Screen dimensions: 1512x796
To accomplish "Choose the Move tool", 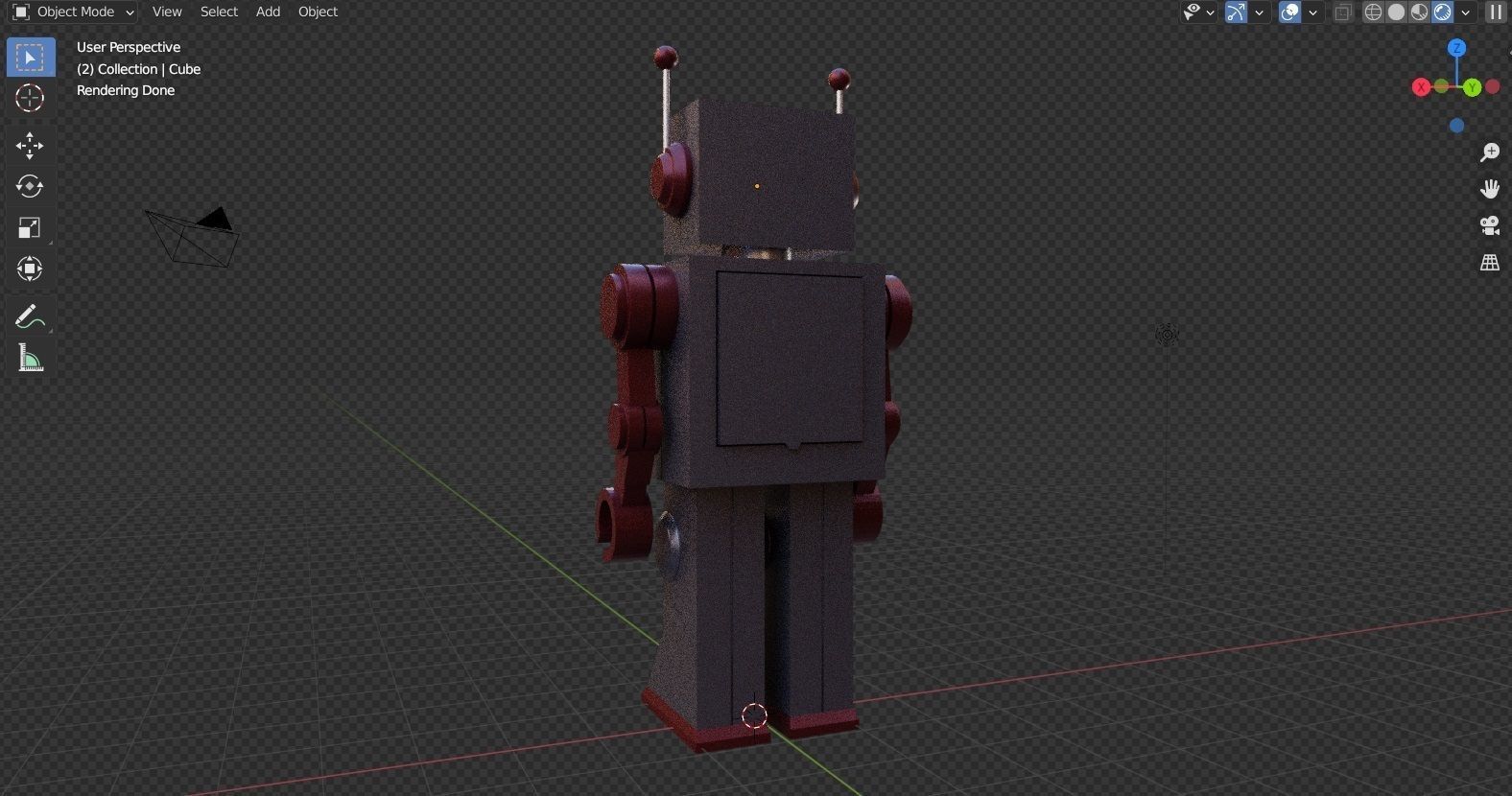I will (30, 146).
